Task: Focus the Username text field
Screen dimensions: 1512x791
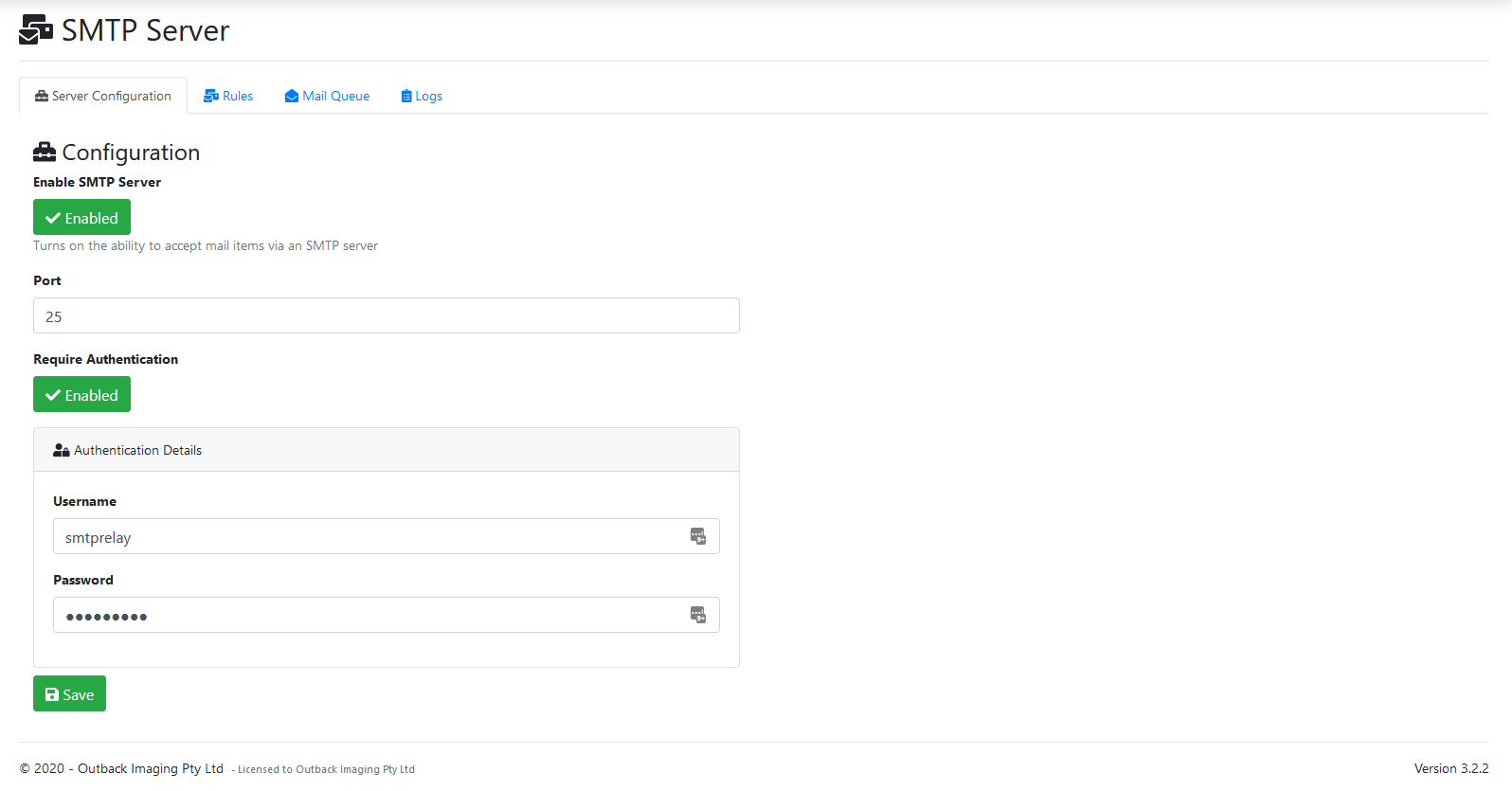Action: pos(369,536)
